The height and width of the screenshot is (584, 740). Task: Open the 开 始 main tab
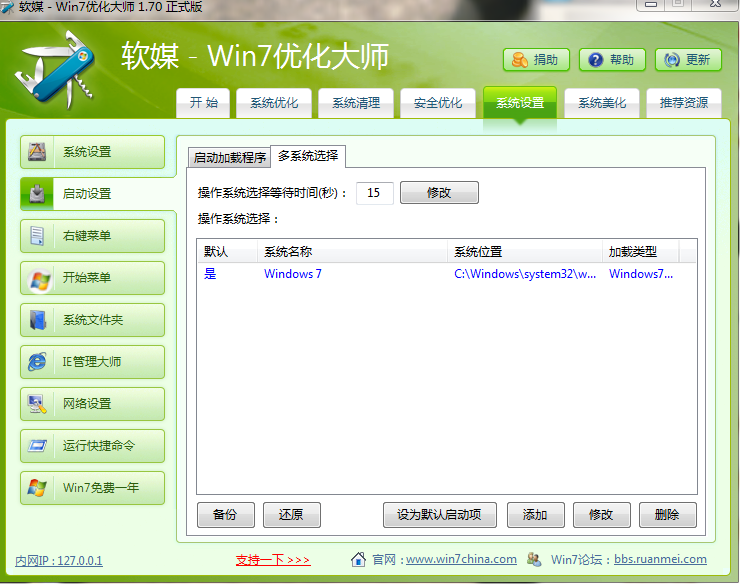tap(203, 102)
